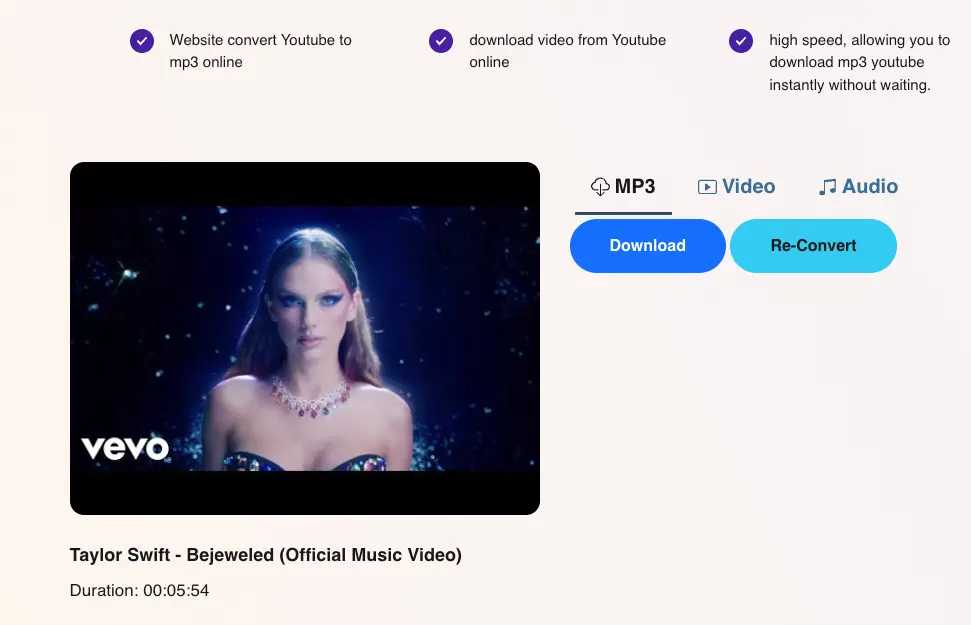Click the underline indicator beneath the MP3 tab

623,213
